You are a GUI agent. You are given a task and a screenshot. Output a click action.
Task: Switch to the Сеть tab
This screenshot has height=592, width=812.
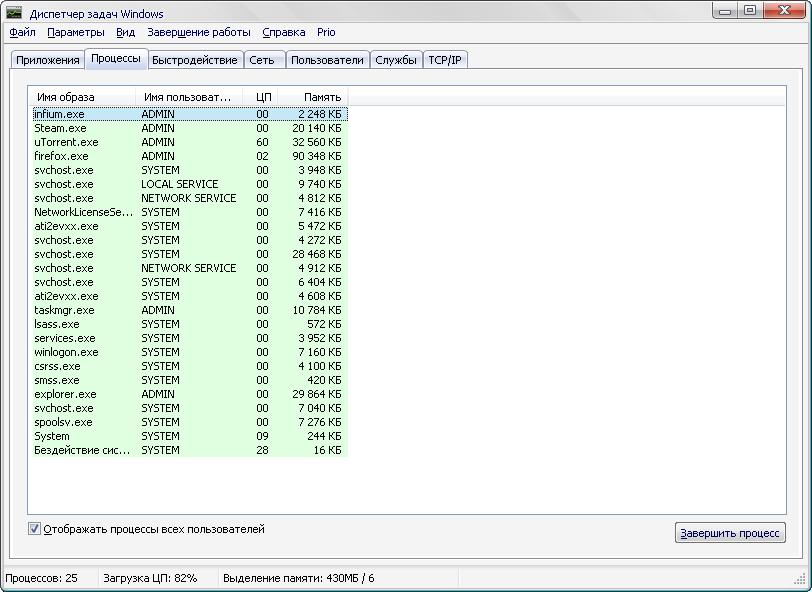[262, 60]
